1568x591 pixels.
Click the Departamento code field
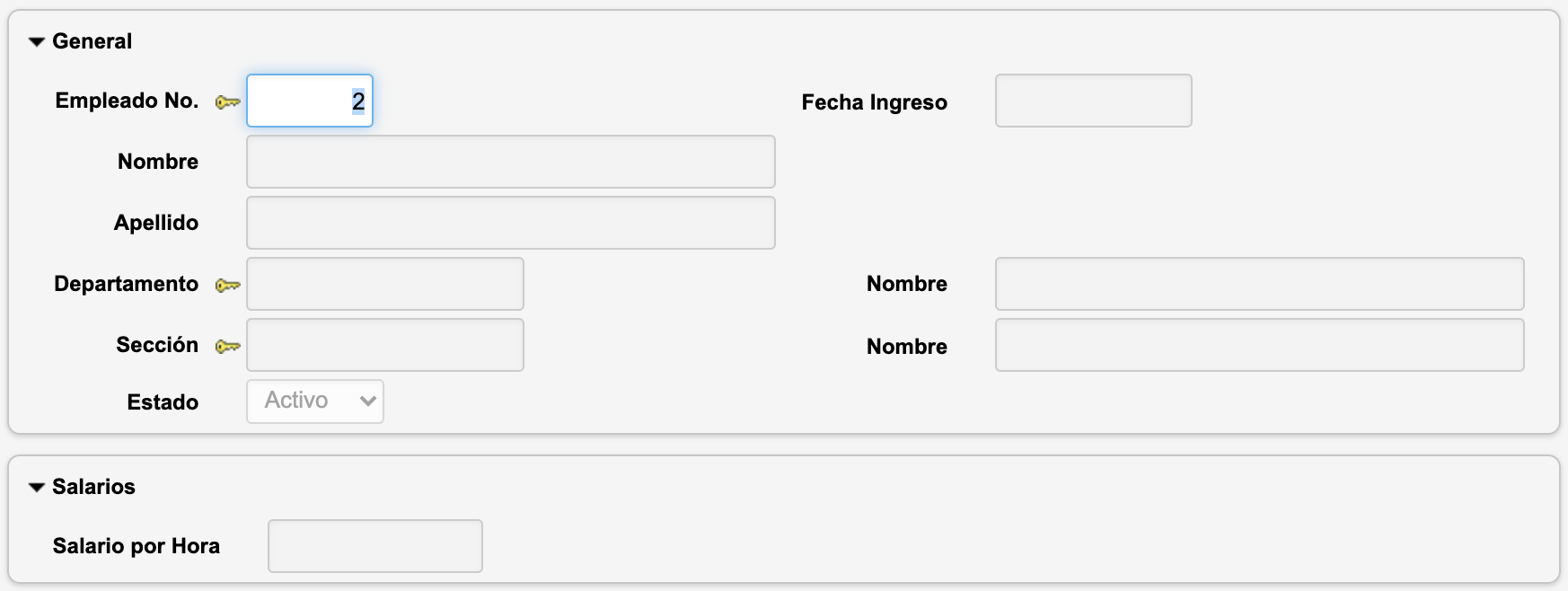[x=384, y=284]
